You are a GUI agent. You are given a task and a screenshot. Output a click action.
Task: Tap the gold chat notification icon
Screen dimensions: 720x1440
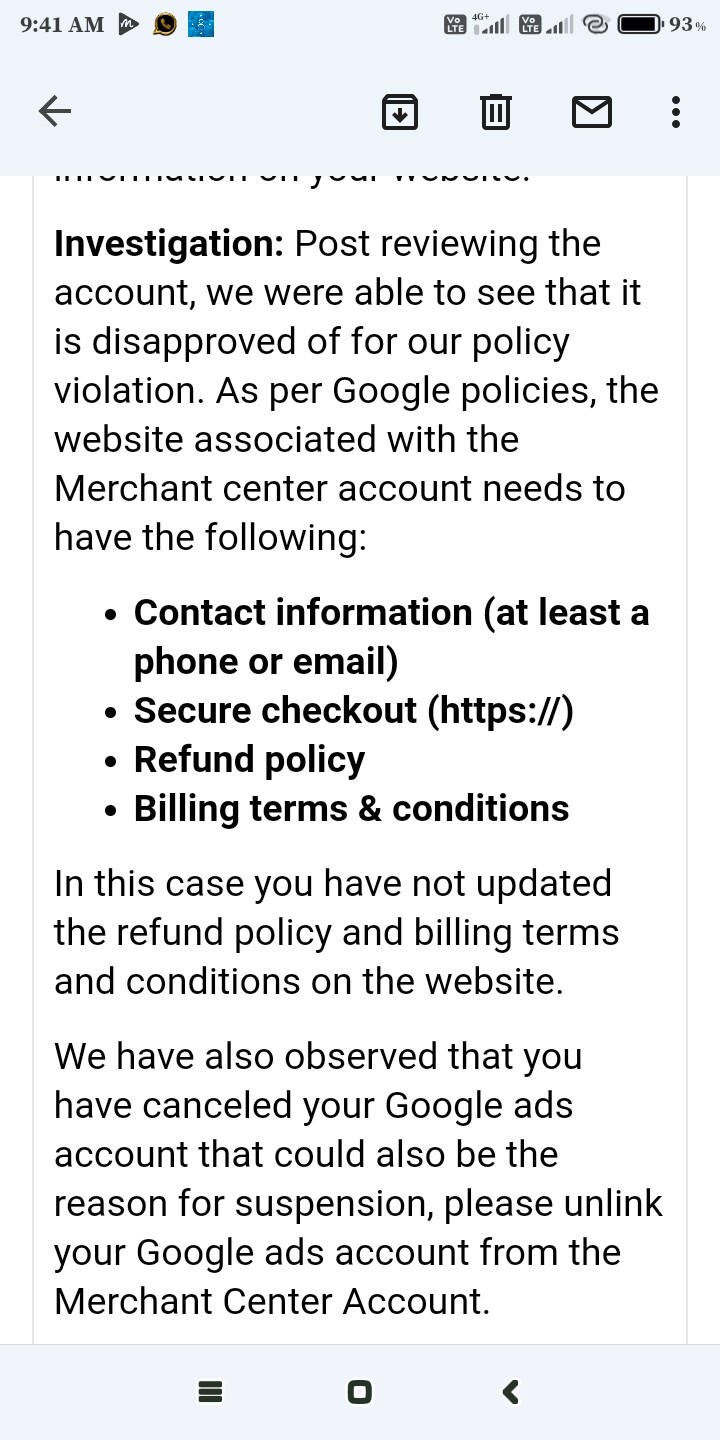tap(165, 26)
